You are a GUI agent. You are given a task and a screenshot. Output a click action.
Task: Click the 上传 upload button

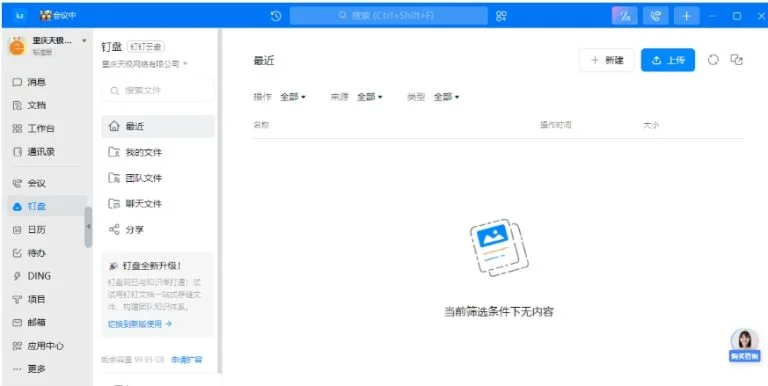[668, 60]
